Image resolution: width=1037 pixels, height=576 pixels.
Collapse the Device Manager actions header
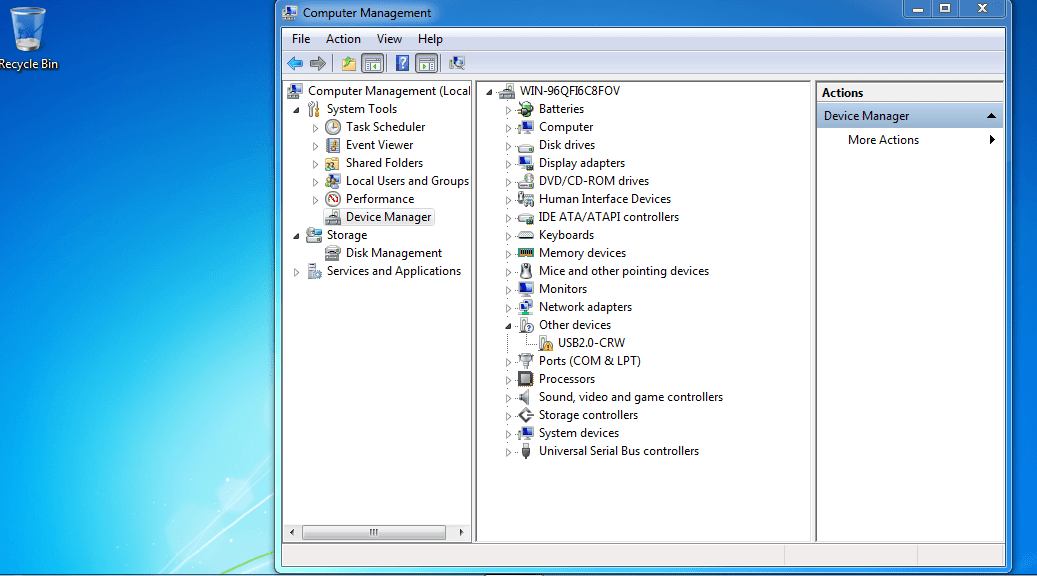991,116
